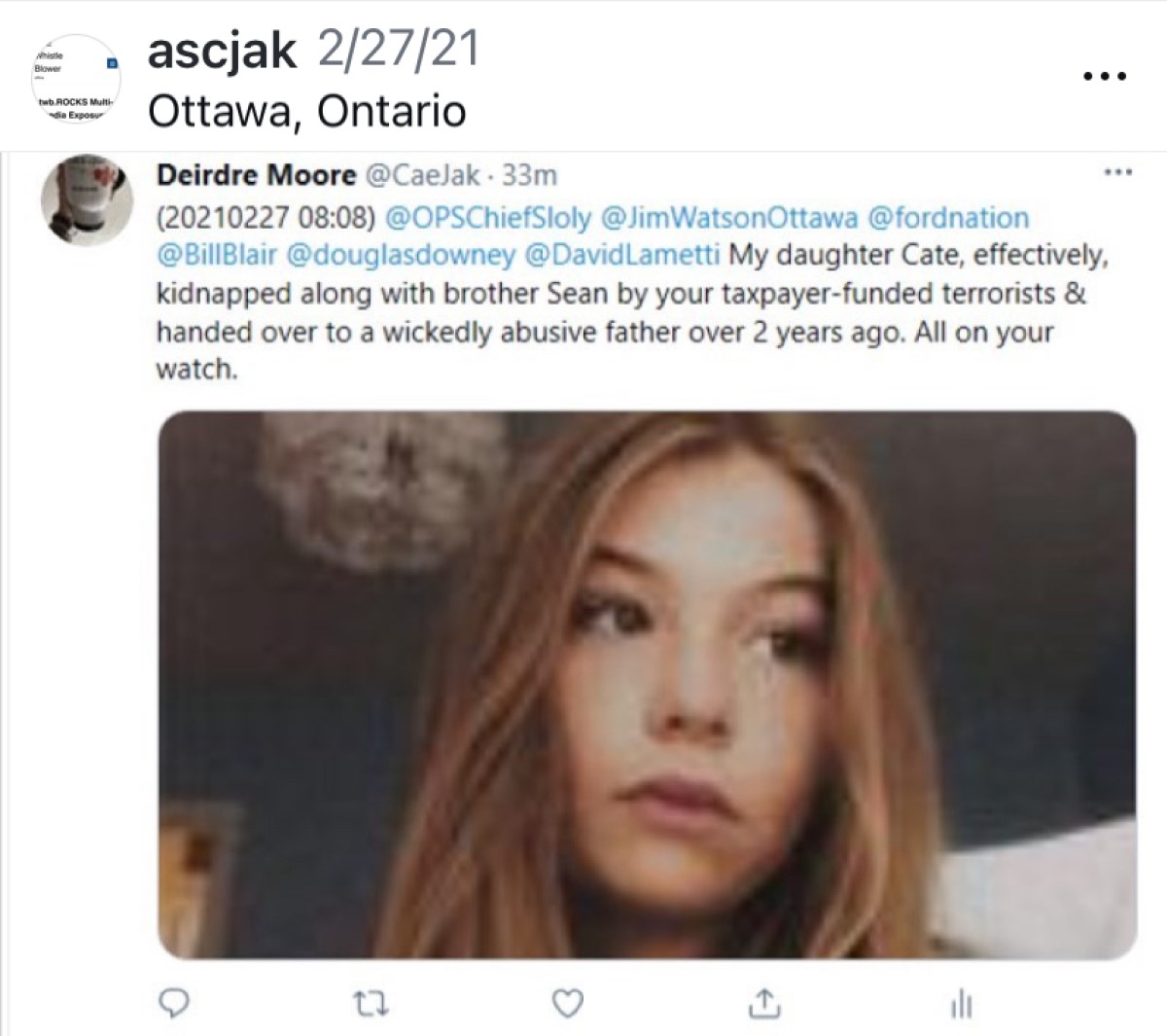Open the @OPSChiefSloly mention

(488, 217)
